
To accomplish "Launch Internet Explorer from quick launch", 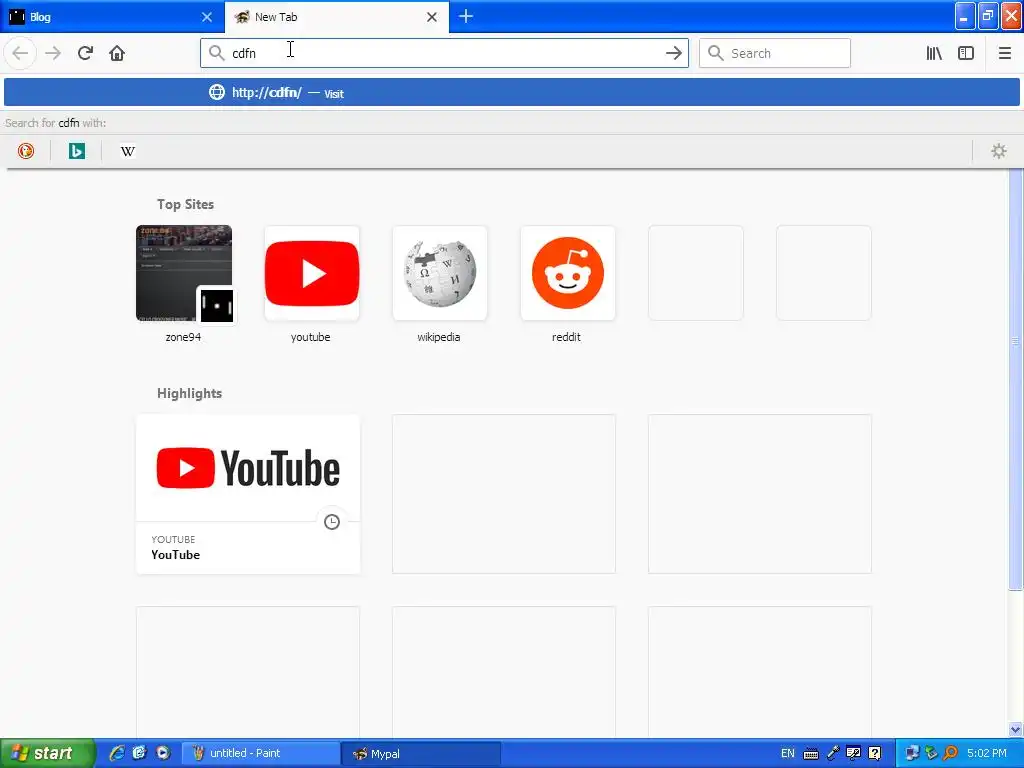I will click(x=117, y=753).
